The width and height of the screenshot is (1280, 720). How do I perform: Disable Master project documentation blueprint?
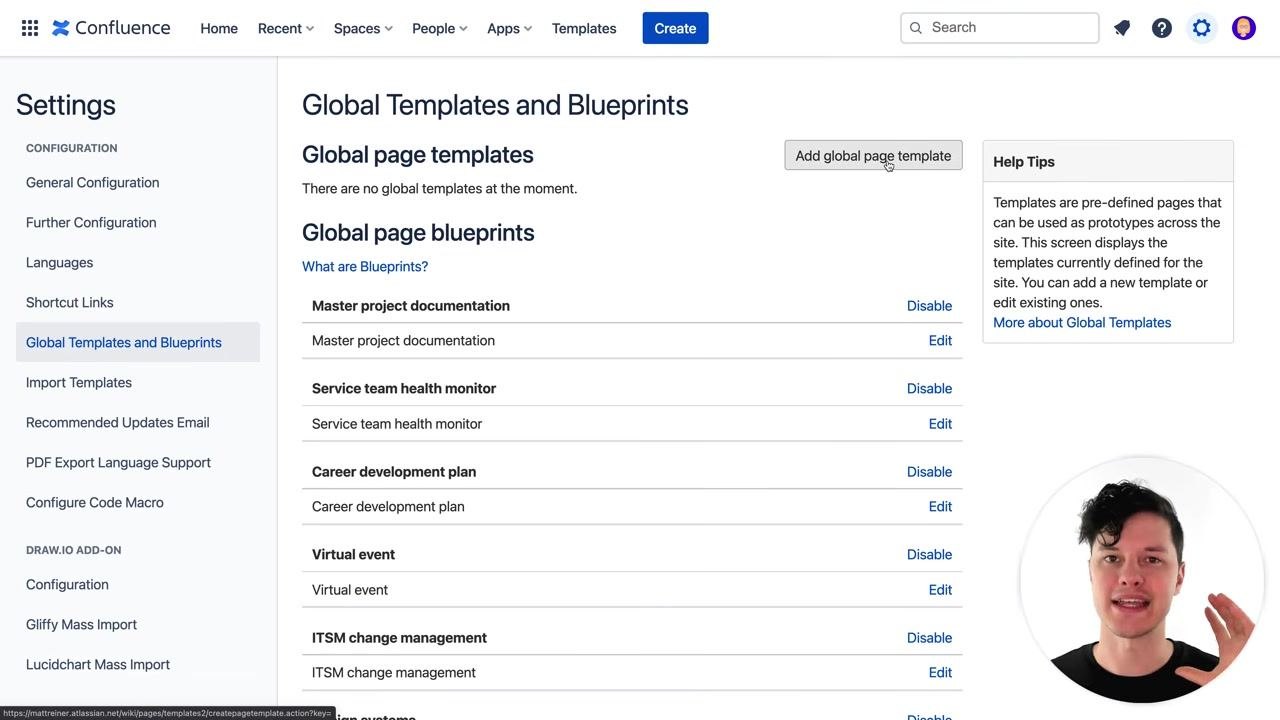929,305
